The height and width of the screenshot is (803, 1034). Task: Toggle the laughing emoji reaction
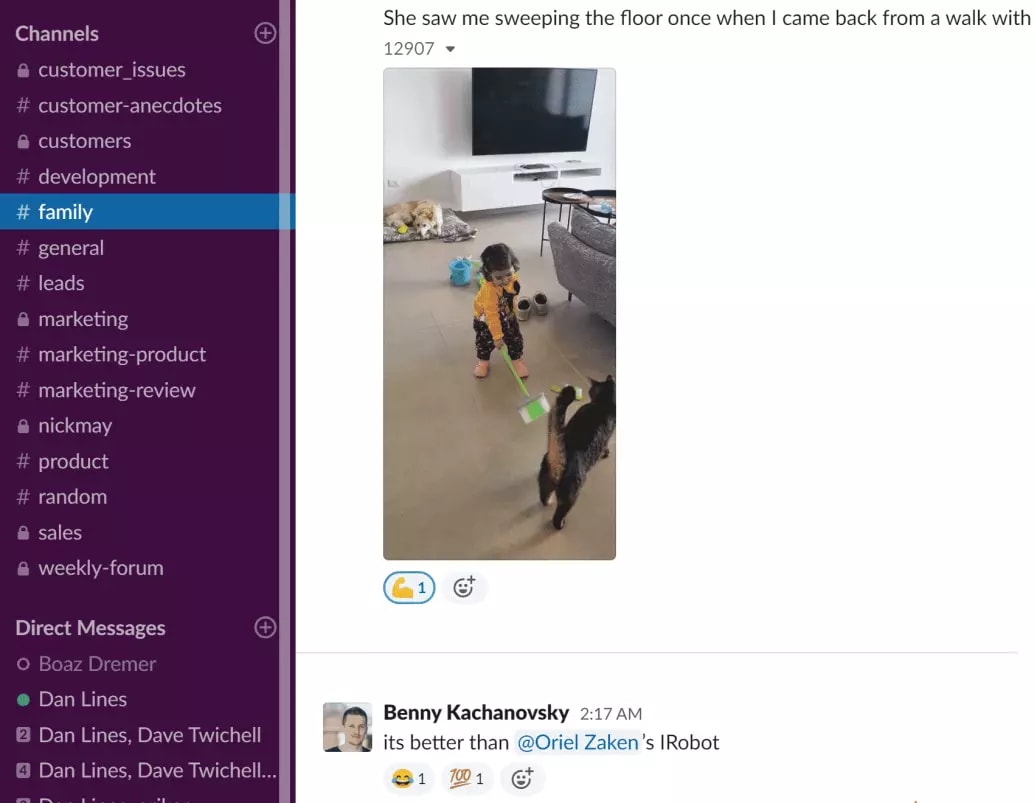pos(409,779)
